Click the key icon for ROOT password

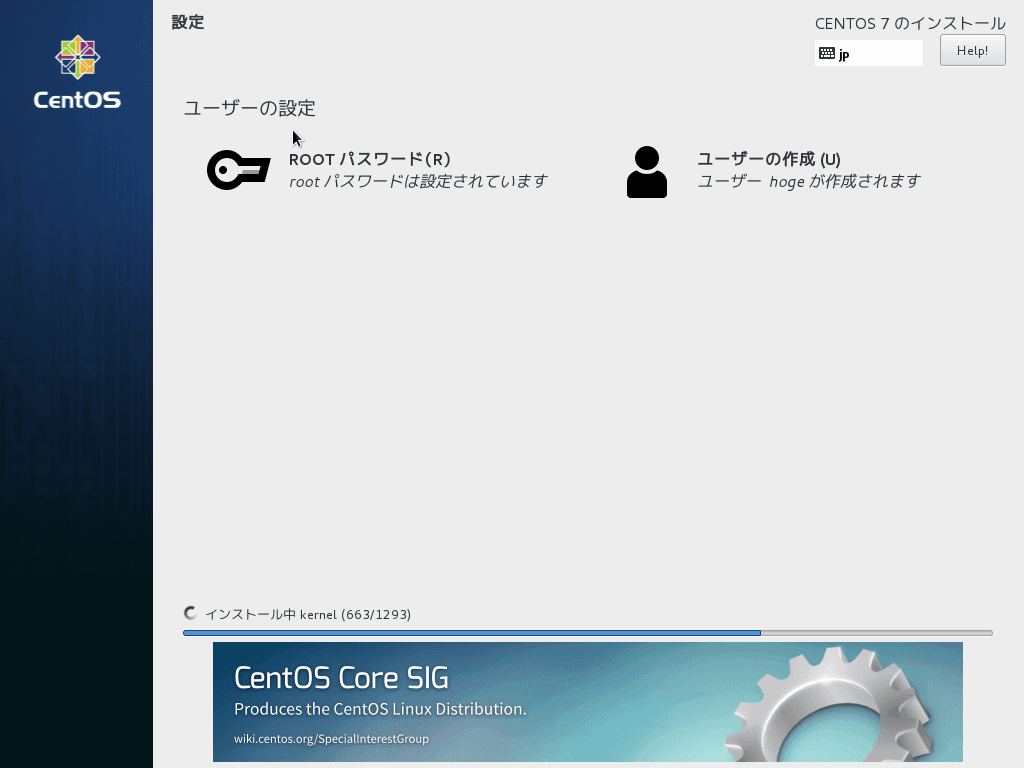point(238,170)
